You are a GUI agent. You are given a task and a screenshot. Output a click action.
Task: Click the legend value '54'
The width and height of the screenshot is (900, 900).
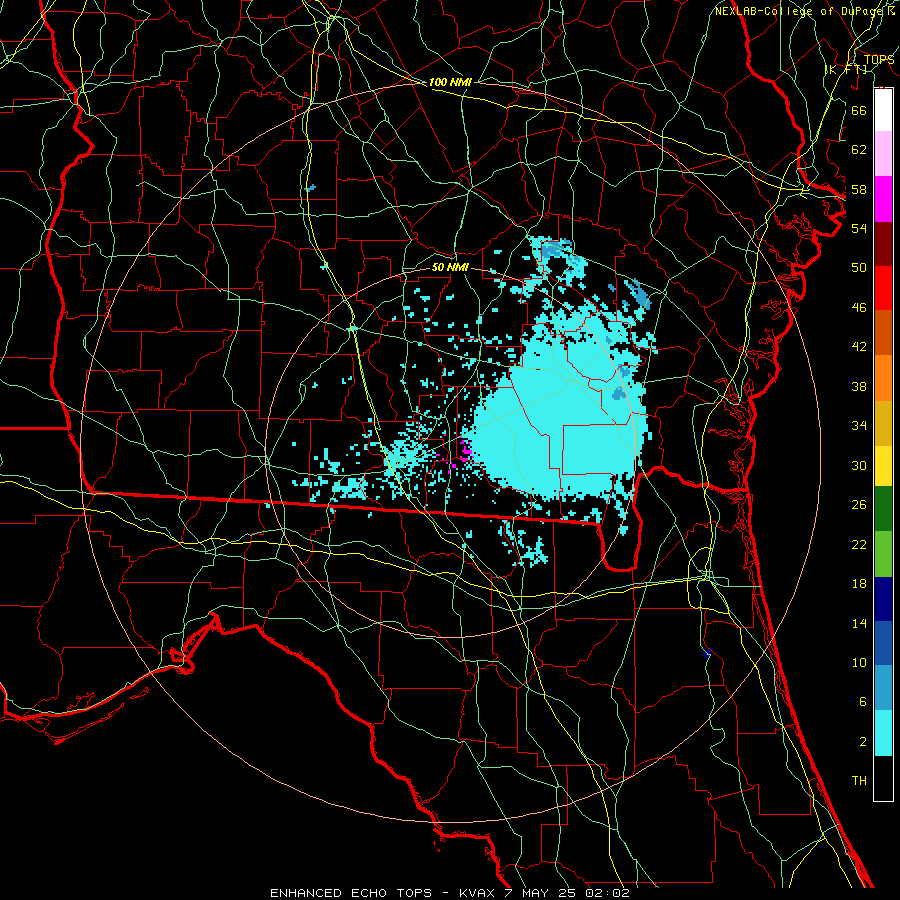[859, 228]
